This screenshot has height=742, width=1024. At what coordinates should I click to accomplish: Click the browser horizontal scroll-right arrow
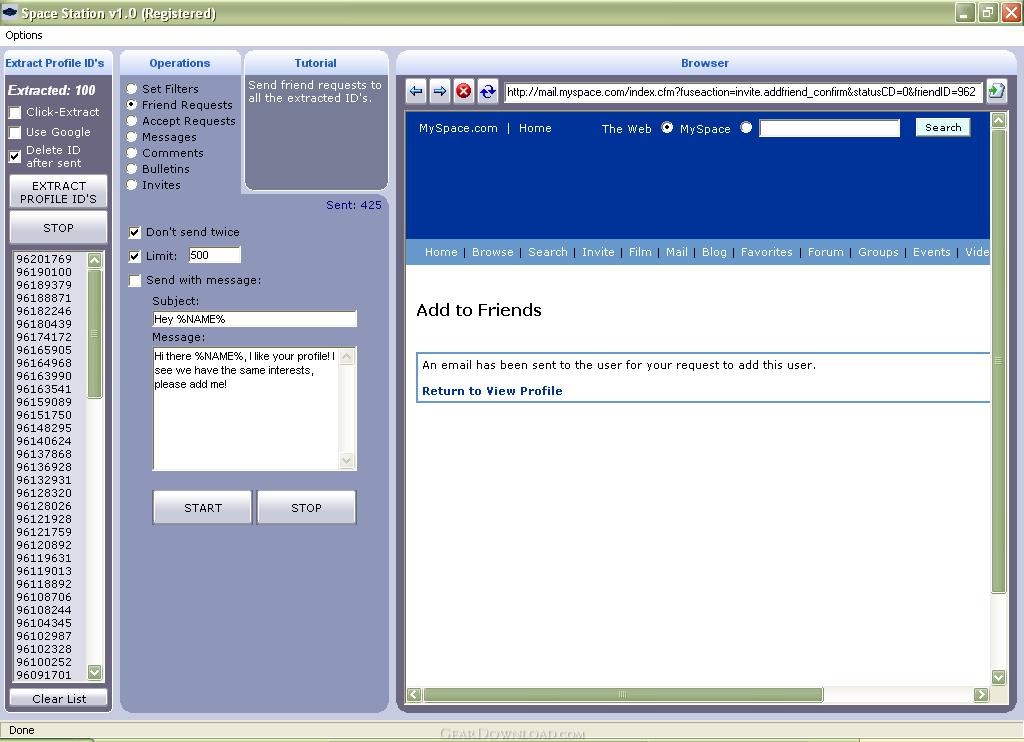981,694
